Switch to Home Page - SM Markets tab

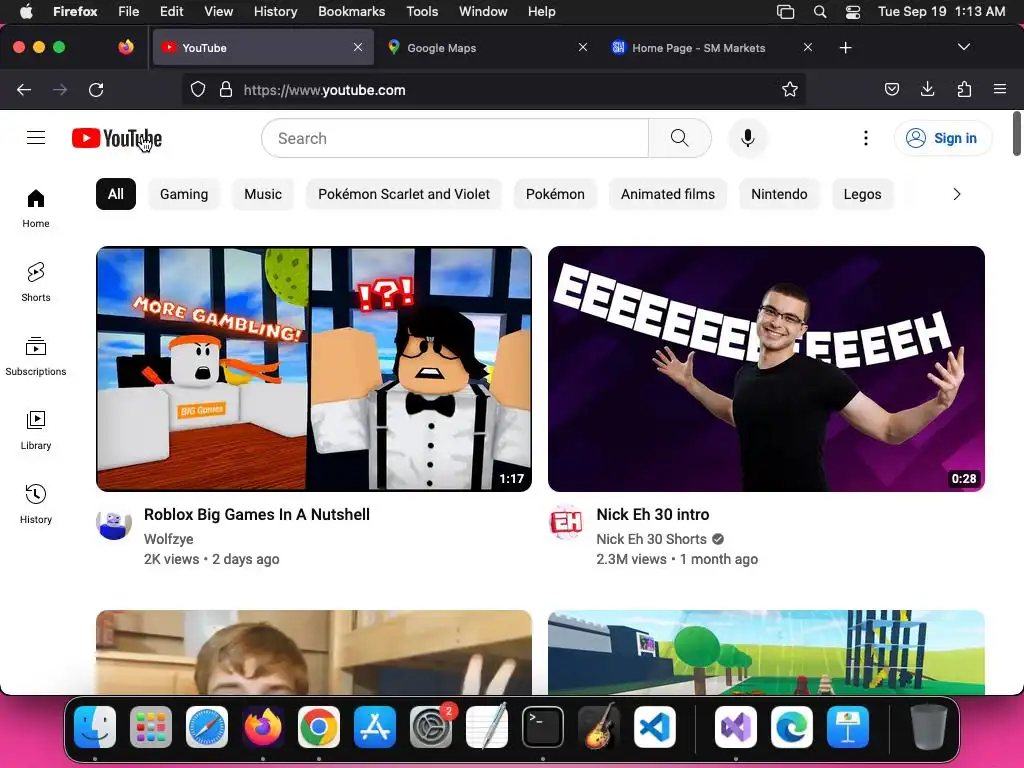coord(711,48)
